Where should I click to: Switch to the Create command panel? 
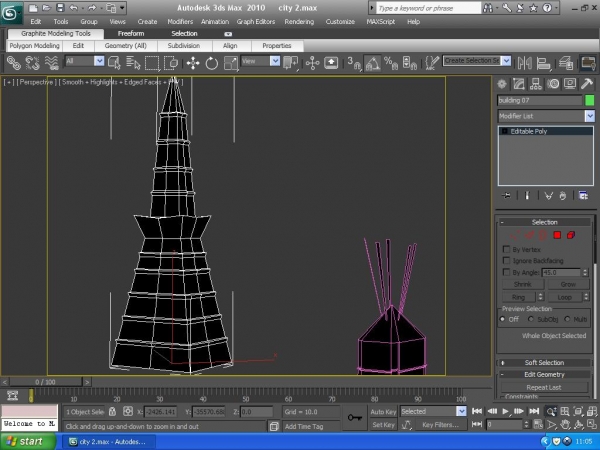502,84
